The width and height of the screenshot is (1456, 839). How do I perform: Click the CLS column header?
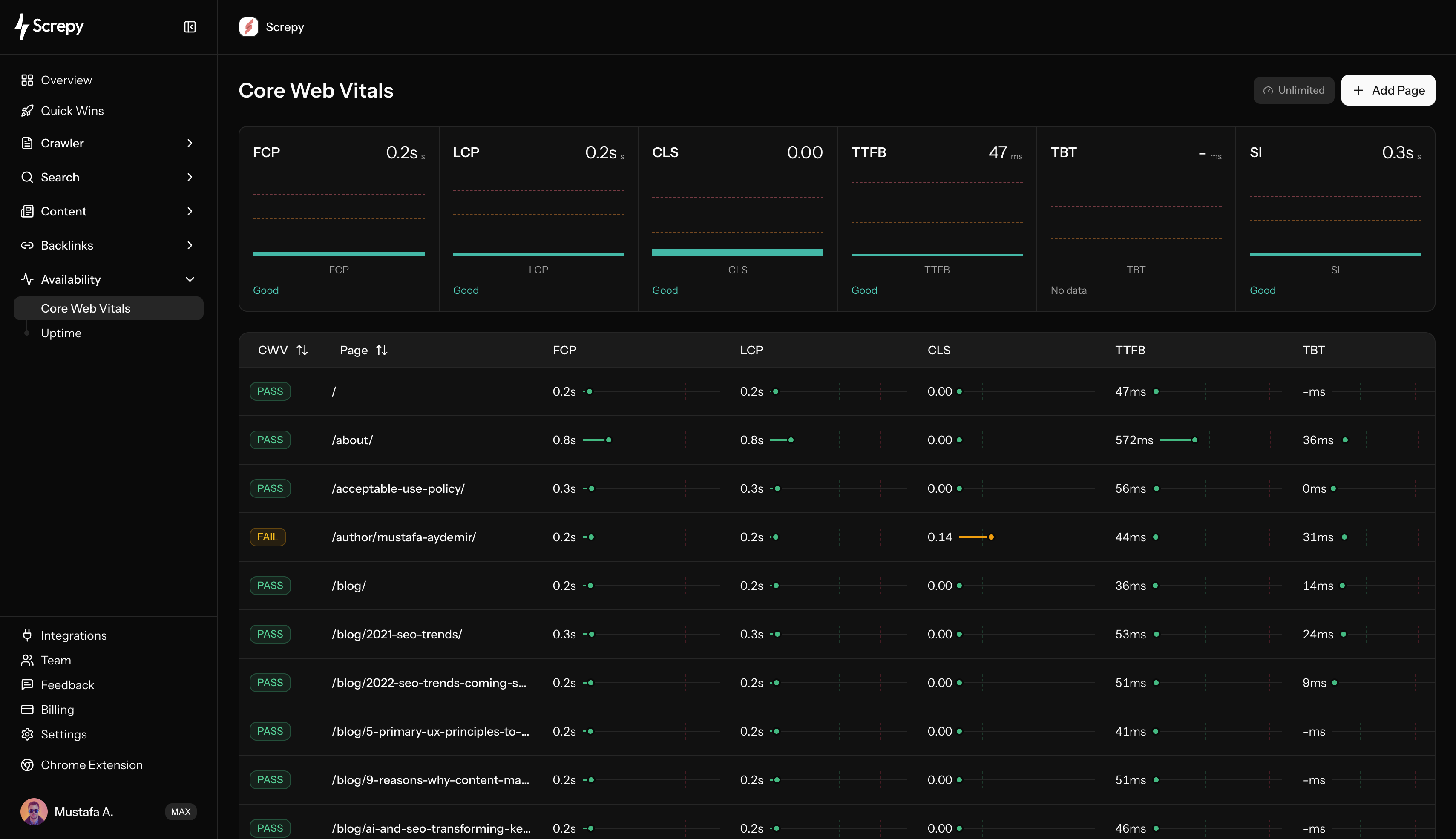pos(938,351)
